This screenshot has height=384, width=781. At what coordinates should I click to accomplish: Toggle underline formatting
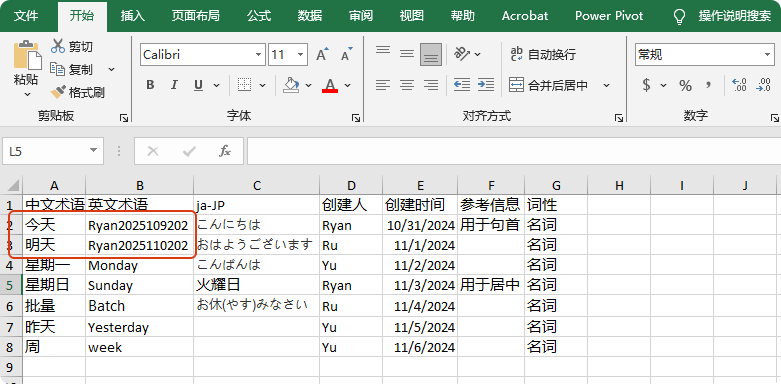click(x=198, y=85)
